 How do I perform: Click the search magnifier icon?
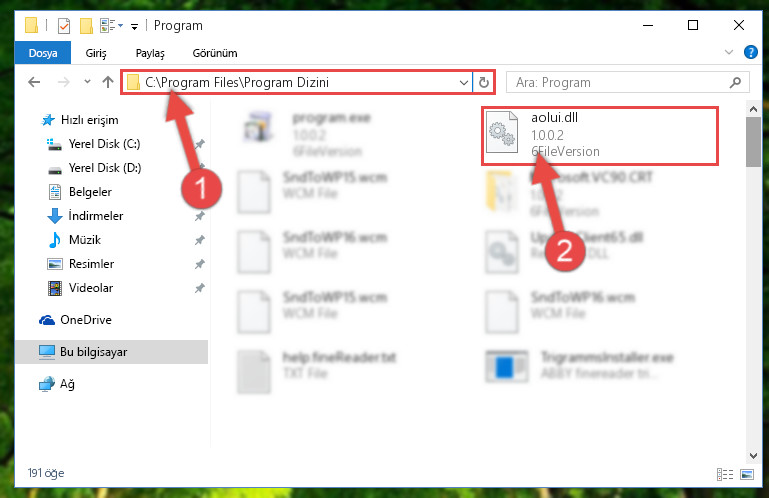point(735,82)
